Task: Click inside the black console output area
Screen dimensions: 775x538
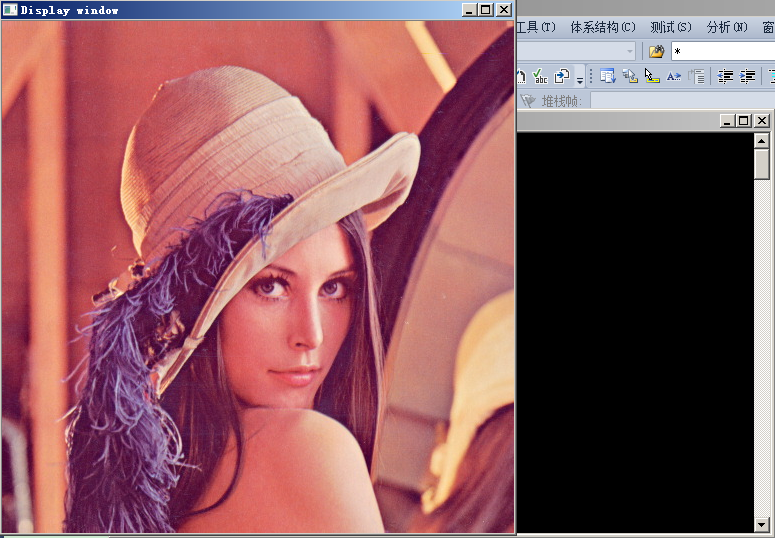Action: [x=636, y=332]
